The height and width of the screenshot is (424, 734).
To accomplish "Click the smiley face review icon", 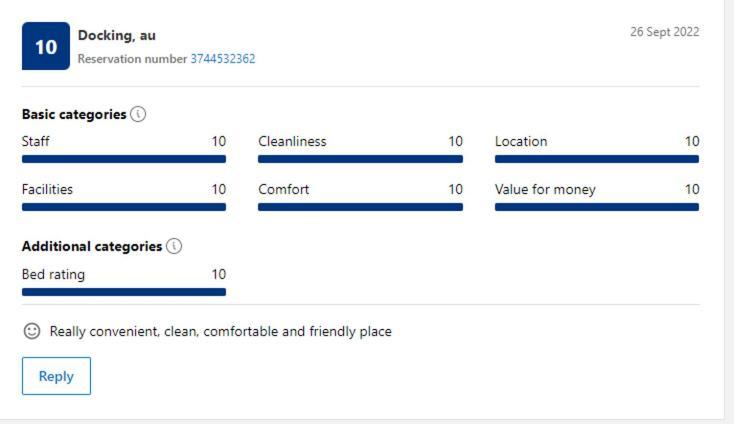I will pyautogui.click(x=32, y=331).
